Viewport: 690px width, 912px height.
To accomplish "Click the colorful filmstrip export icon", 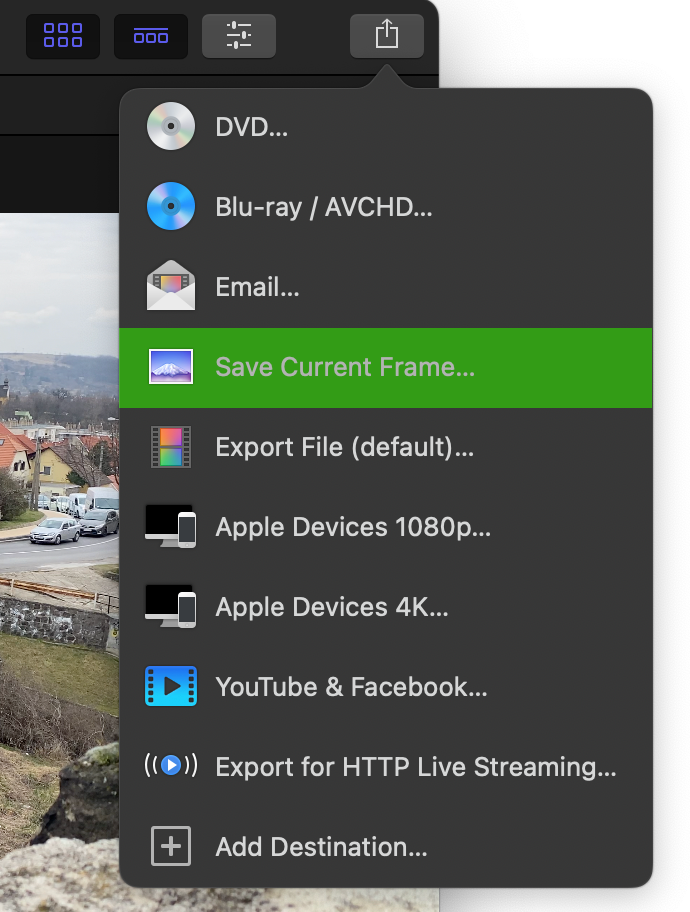I will [x=170, y=447].
